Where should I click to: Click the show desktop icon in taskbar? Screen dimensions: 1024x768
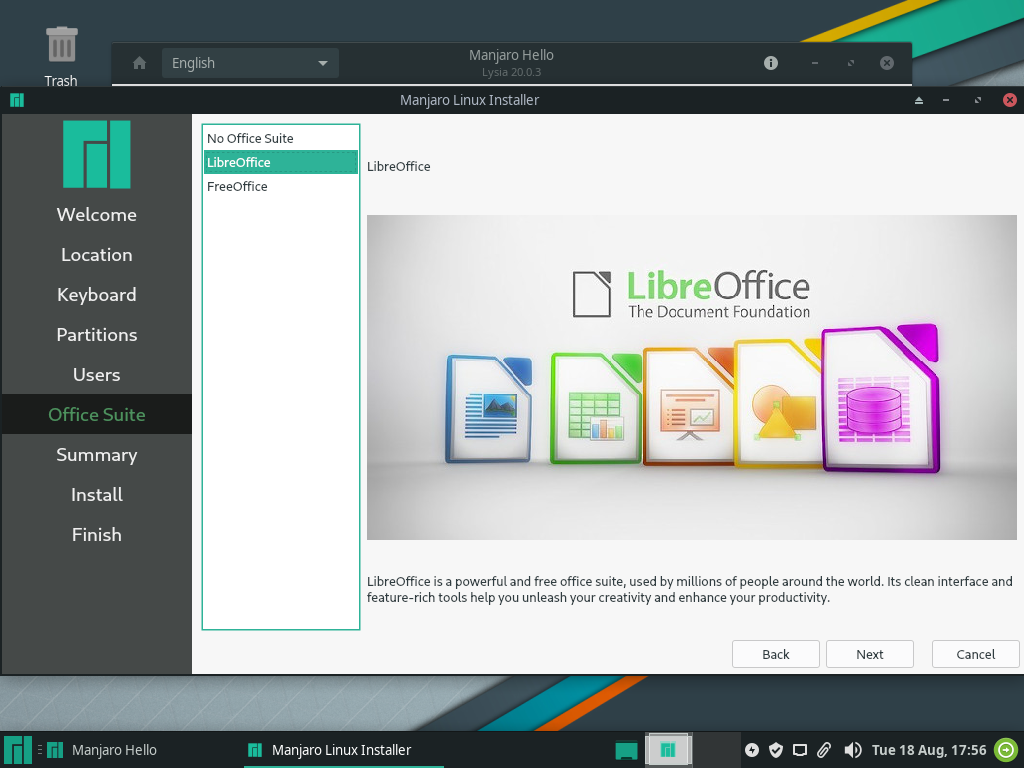(x=626, y=750)
